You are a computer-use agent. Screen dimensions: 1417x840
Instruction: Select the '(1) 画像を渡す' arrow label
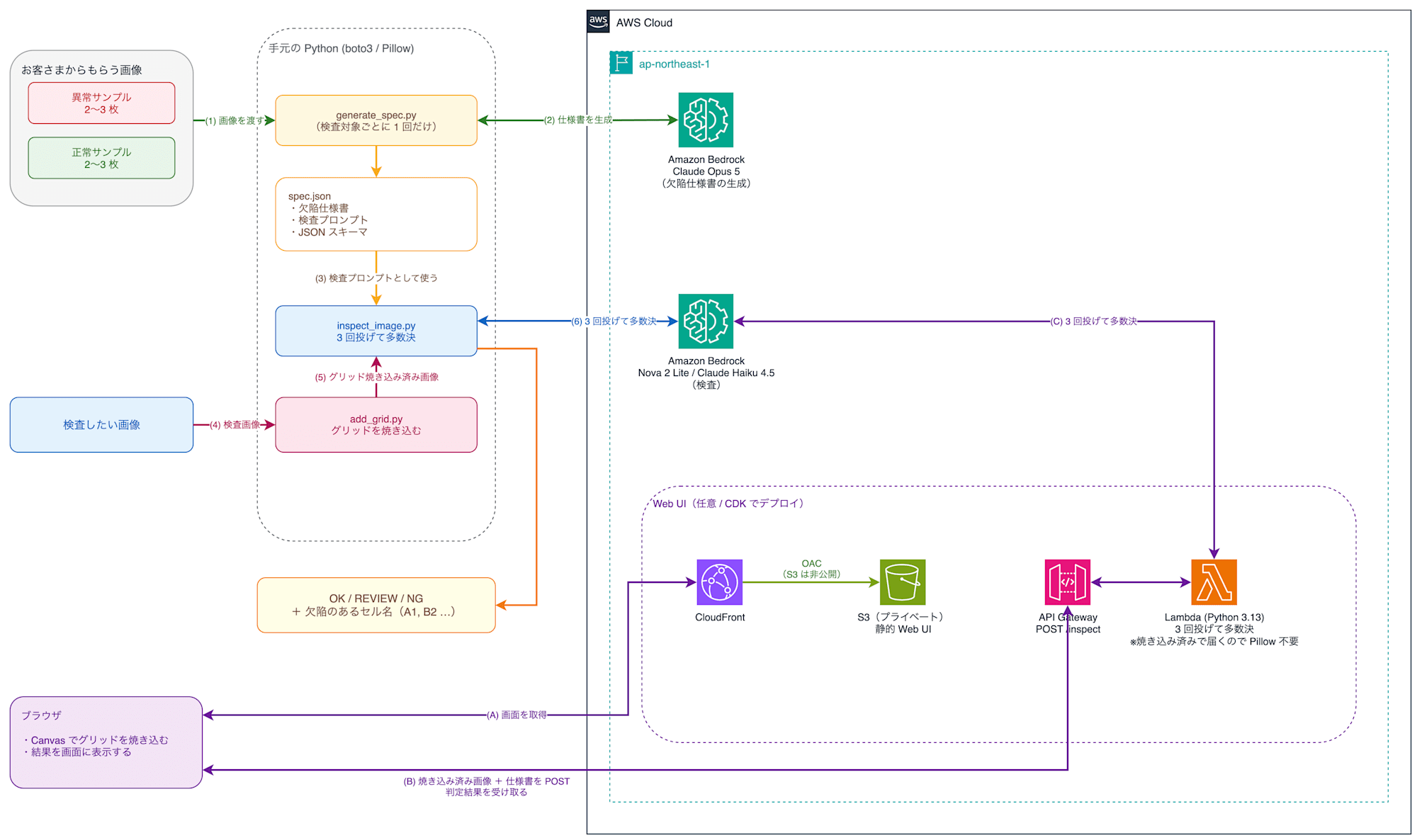[235, 120]
